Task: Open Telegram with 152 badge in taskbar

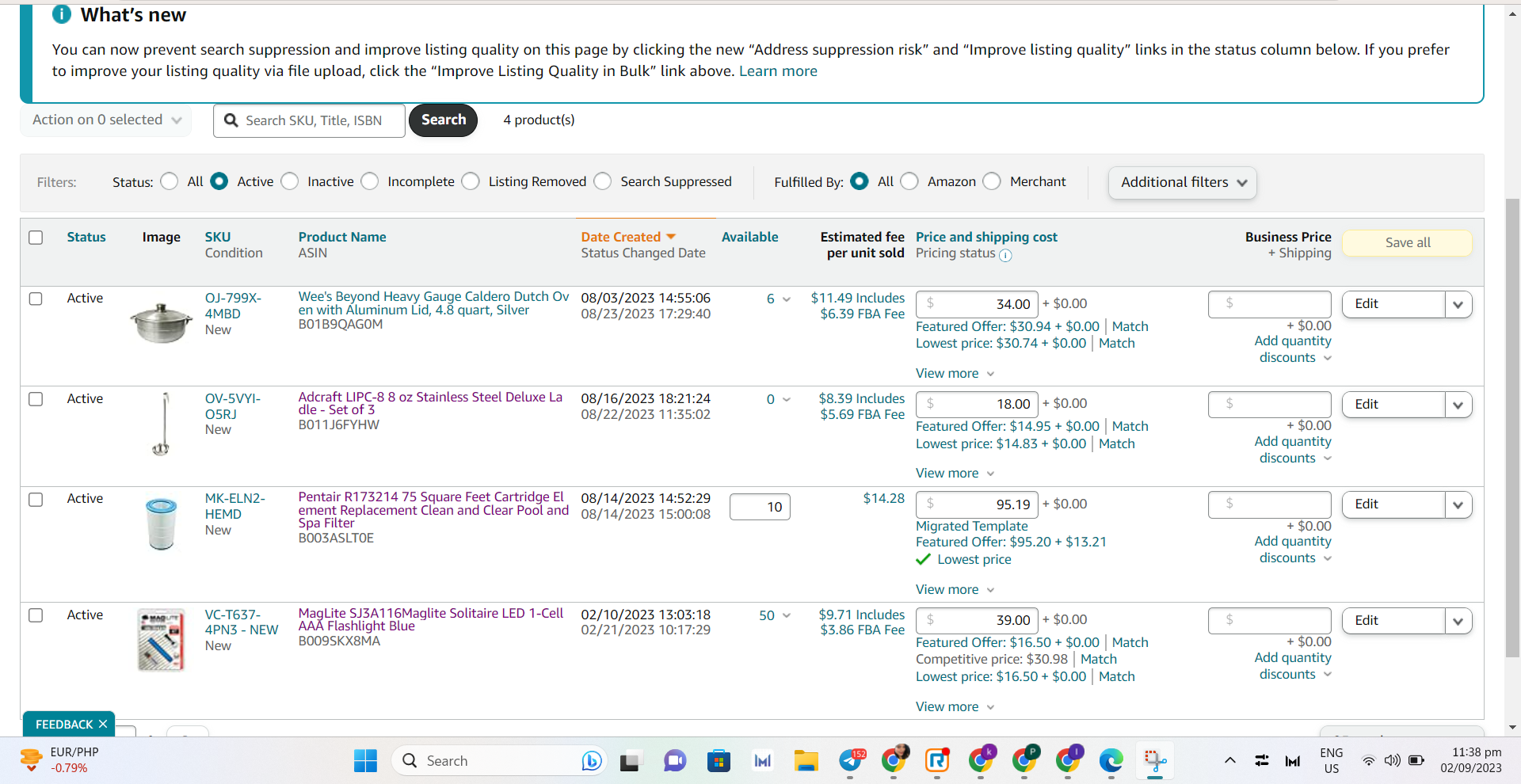Action: (x=851, y=761)
